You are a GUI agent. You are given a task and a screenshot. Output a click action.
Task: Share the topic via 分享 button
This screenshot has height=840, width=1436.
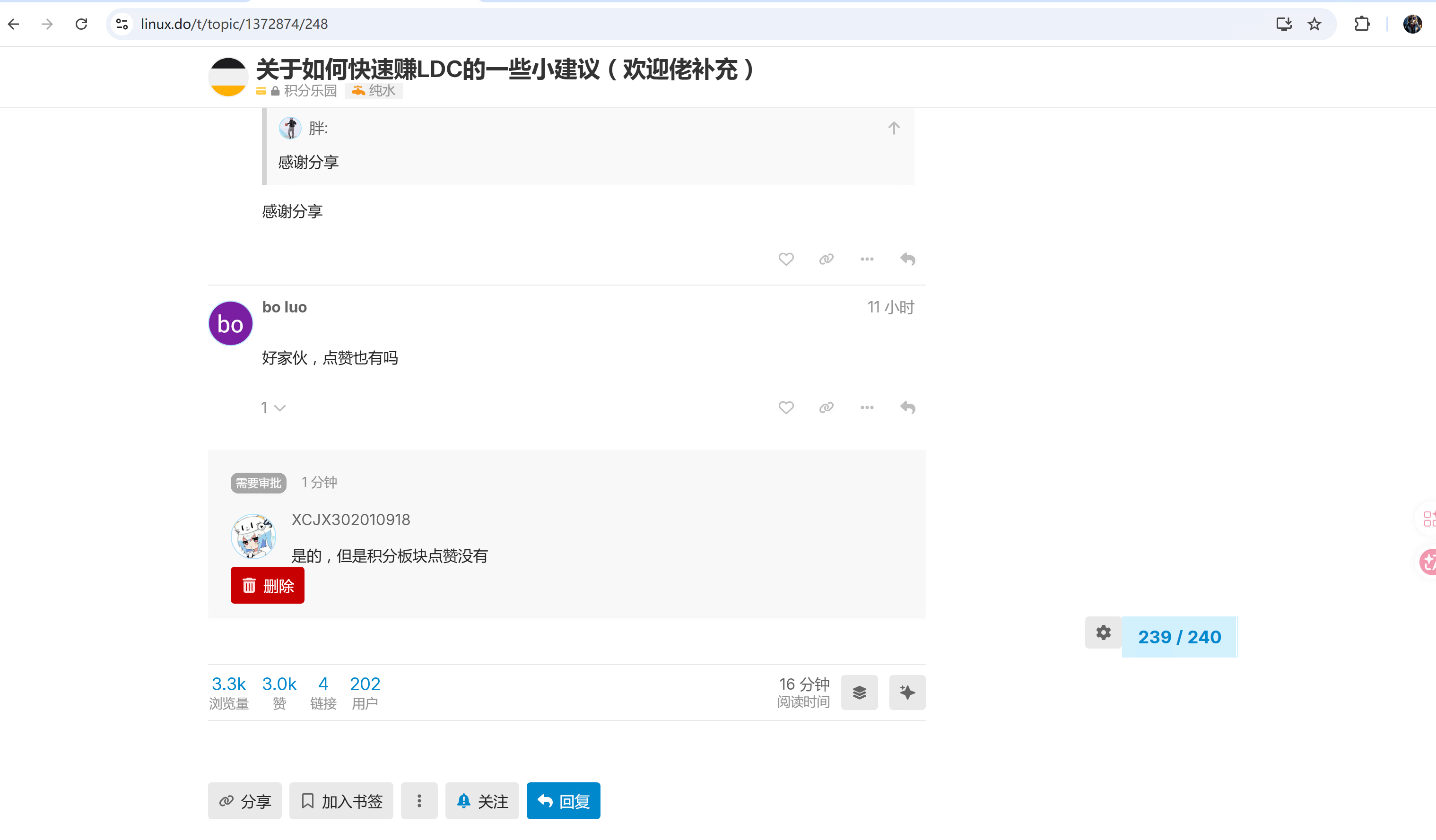[244, 801]
